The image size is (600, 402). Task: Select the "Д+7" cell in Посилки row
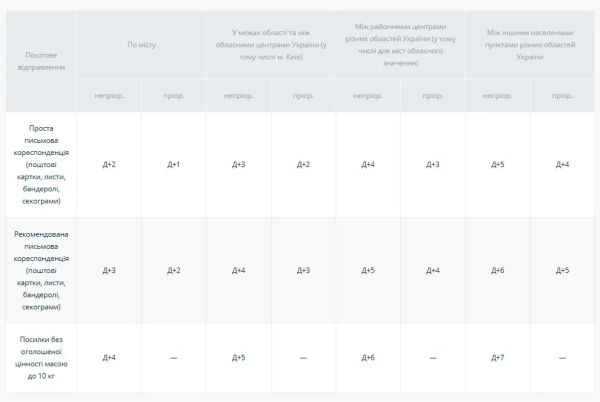tap(498, 357)
